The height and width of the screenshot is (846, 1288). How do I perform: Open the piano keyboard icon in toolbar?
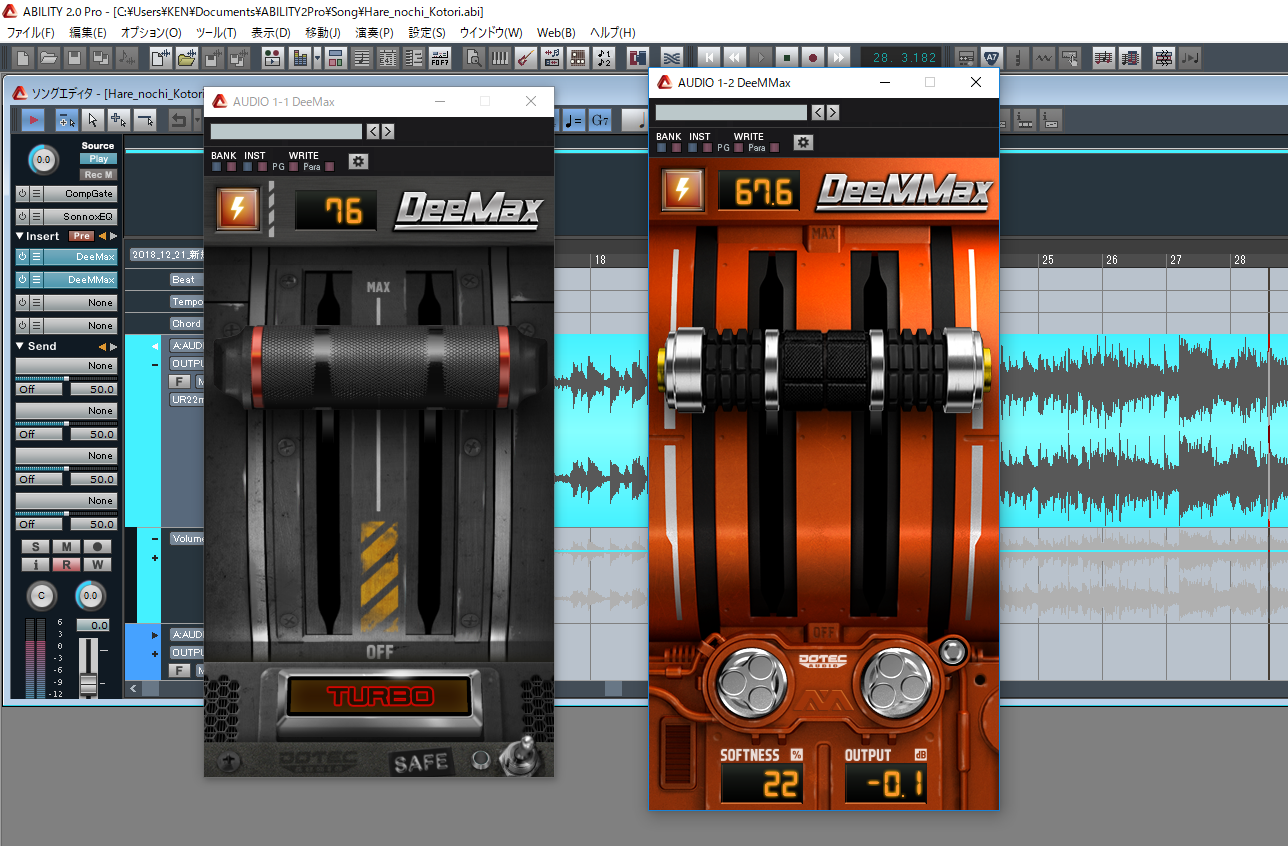(x=499, y=57)
